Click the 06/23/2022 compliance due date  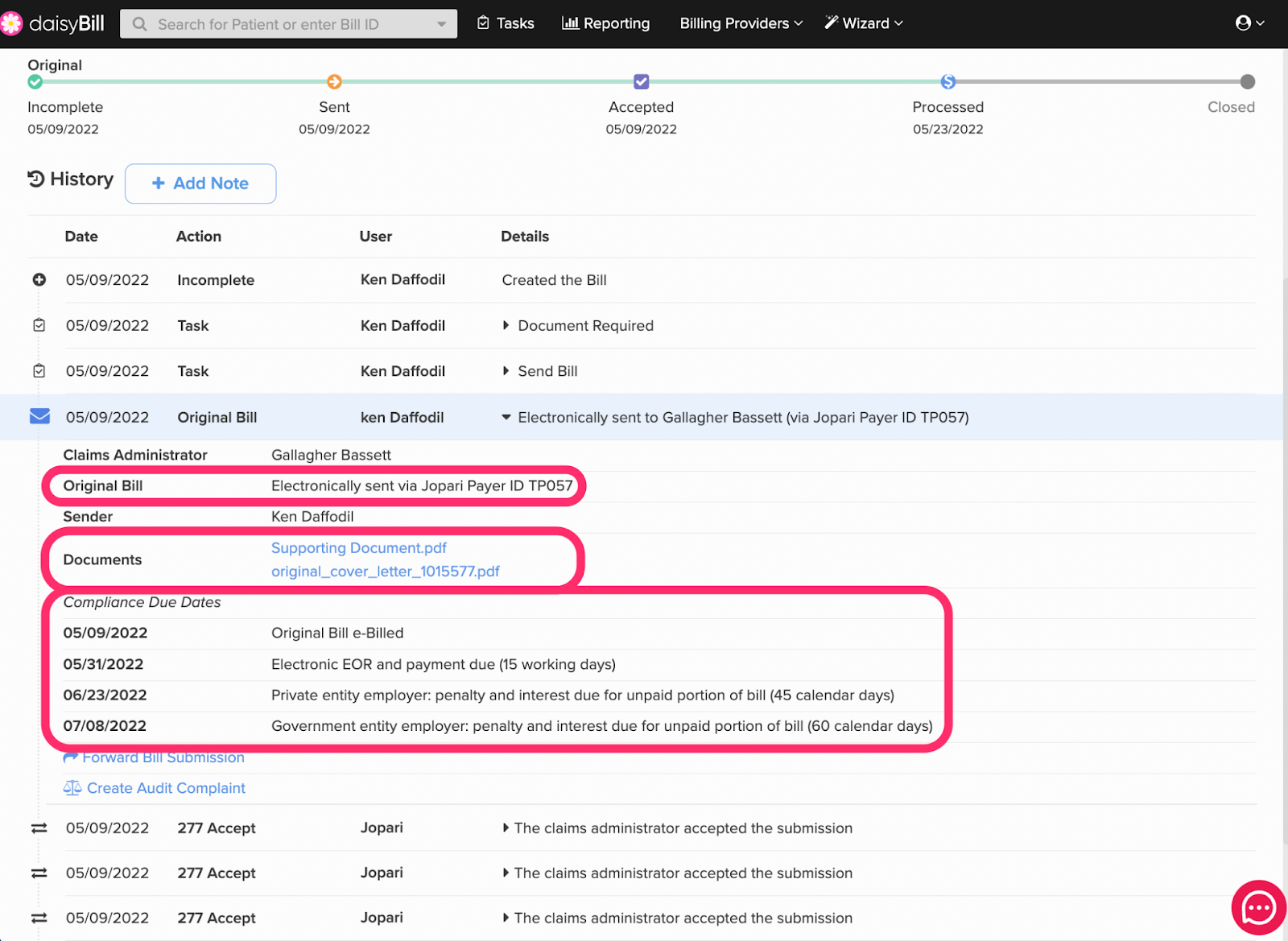(x=105, y=695)
